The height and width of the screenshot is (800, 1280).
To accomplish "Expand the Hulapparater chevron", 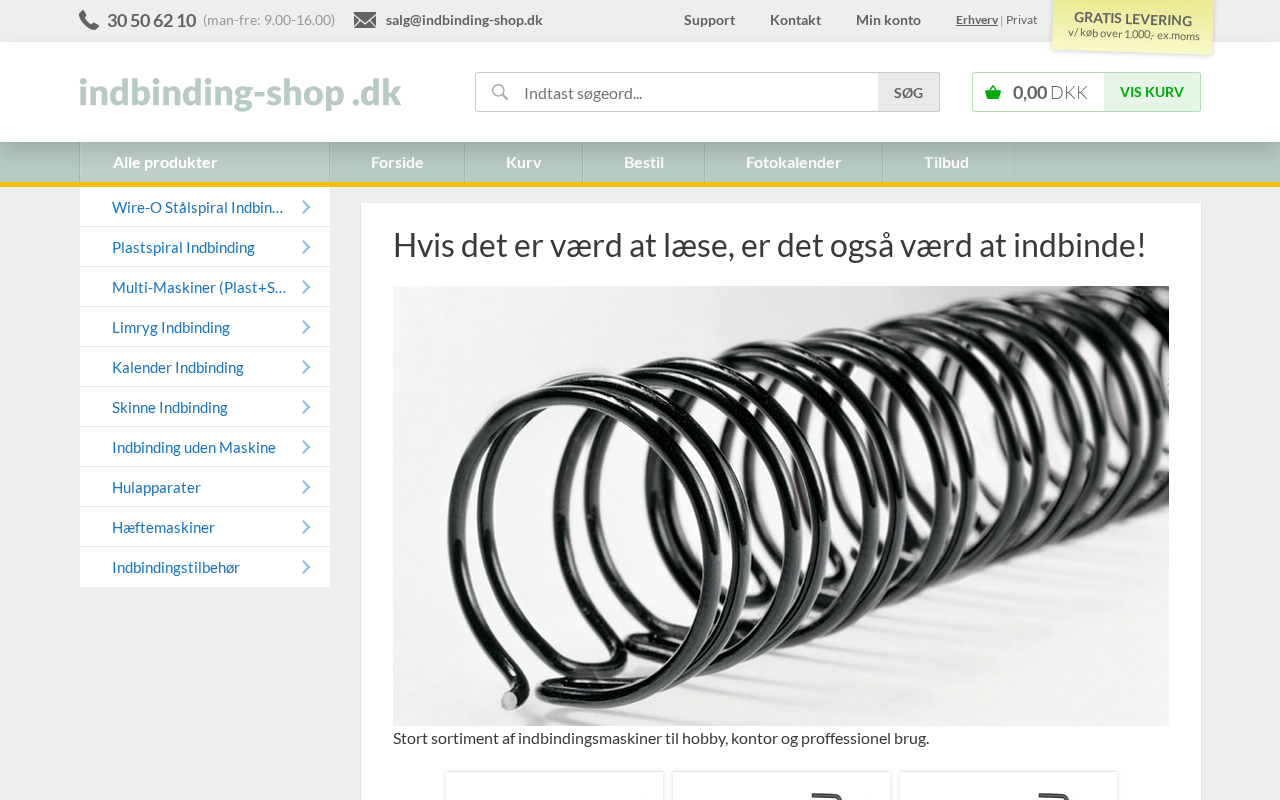I will tap(306, 487).
